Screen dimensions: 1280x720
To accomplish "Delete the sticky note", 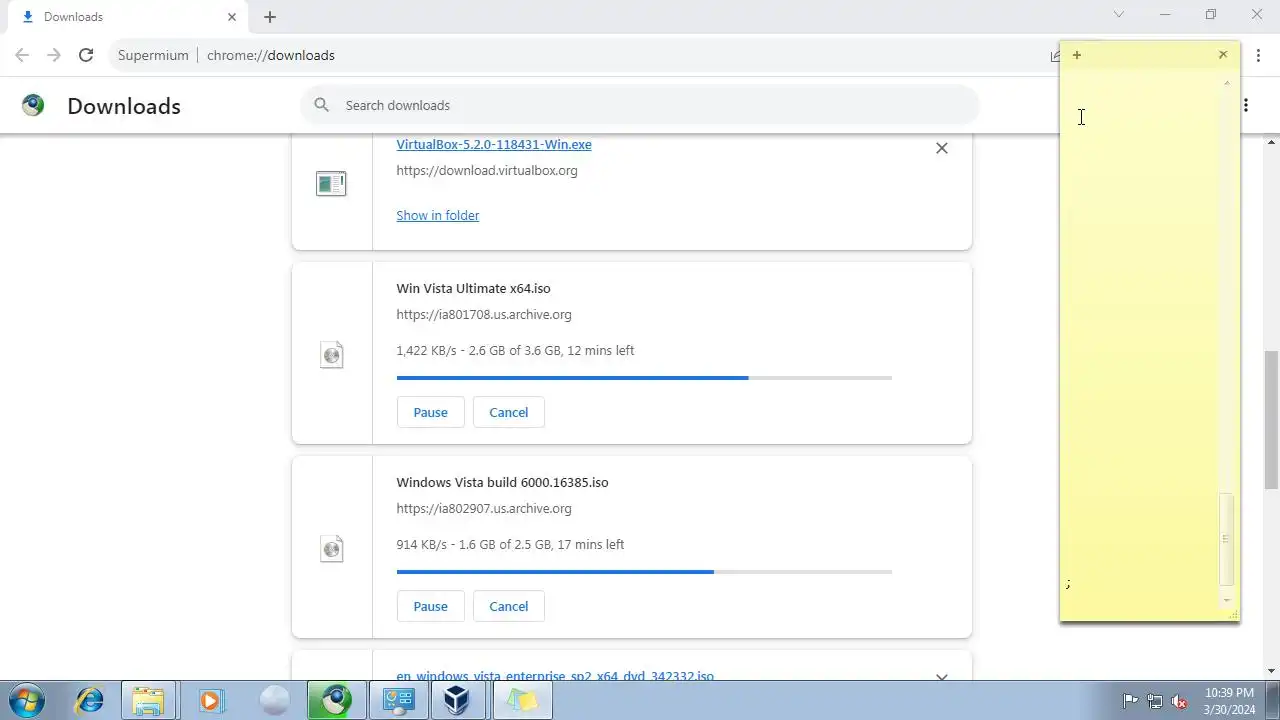I will pyautogui.click(x=1223, y=55).
